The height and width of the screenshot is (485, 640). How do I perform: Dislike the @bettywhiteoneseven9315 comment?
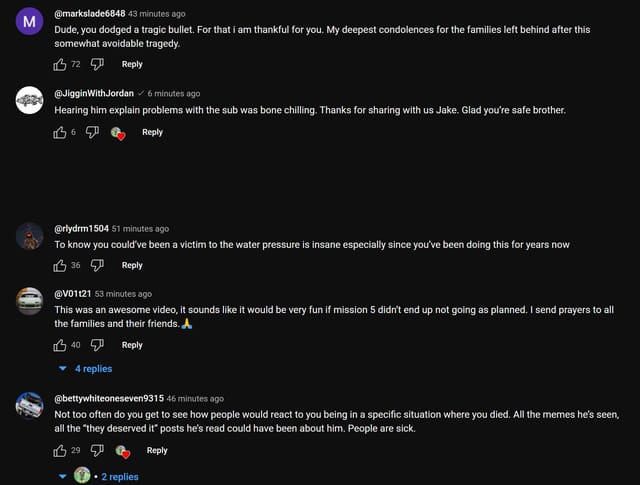(x=97, y=451)
